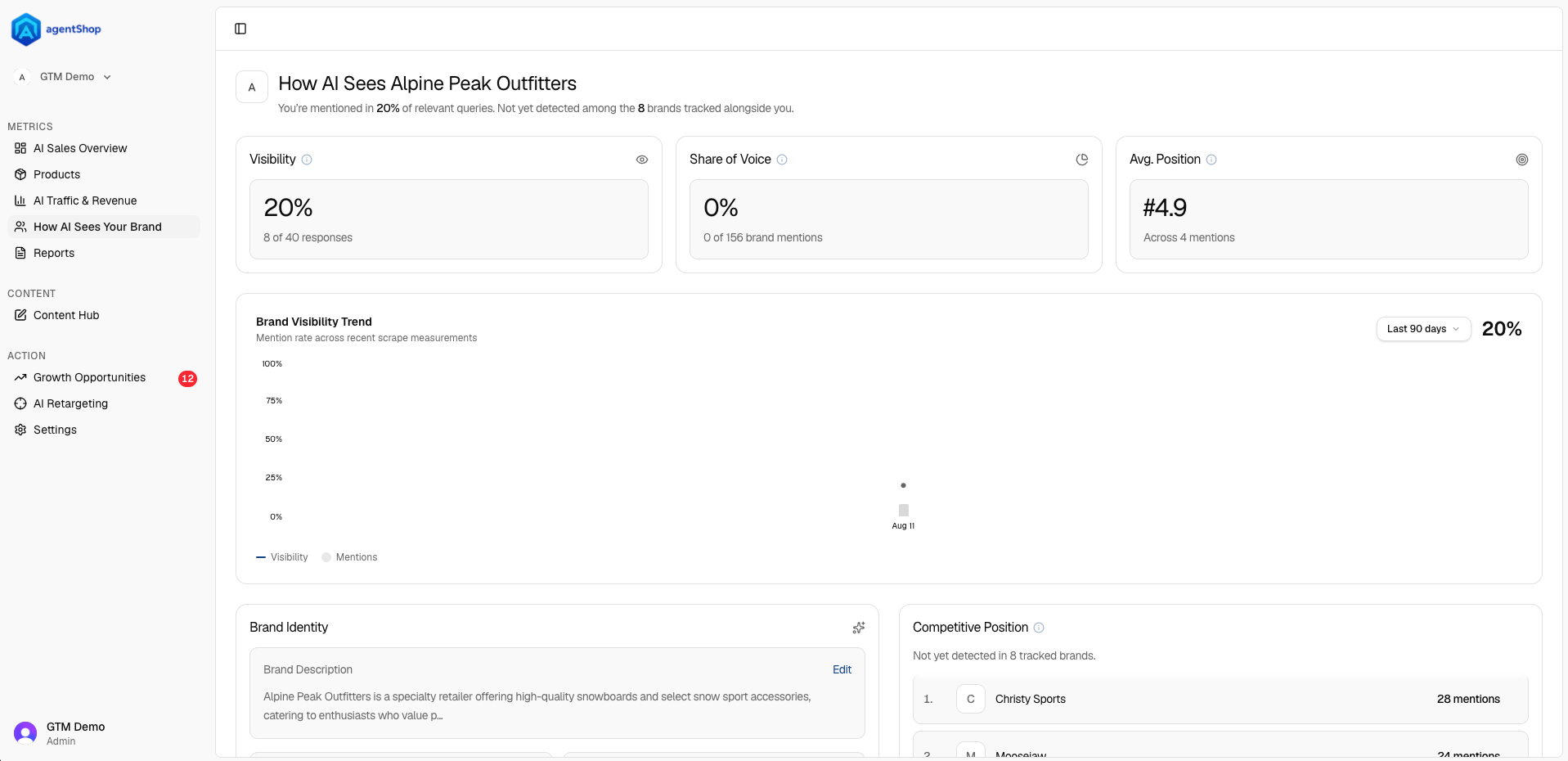Viewport: 1568px width, 761px height.
Task: Click the Christy Sports C avatar
Action: coord(971,699)
